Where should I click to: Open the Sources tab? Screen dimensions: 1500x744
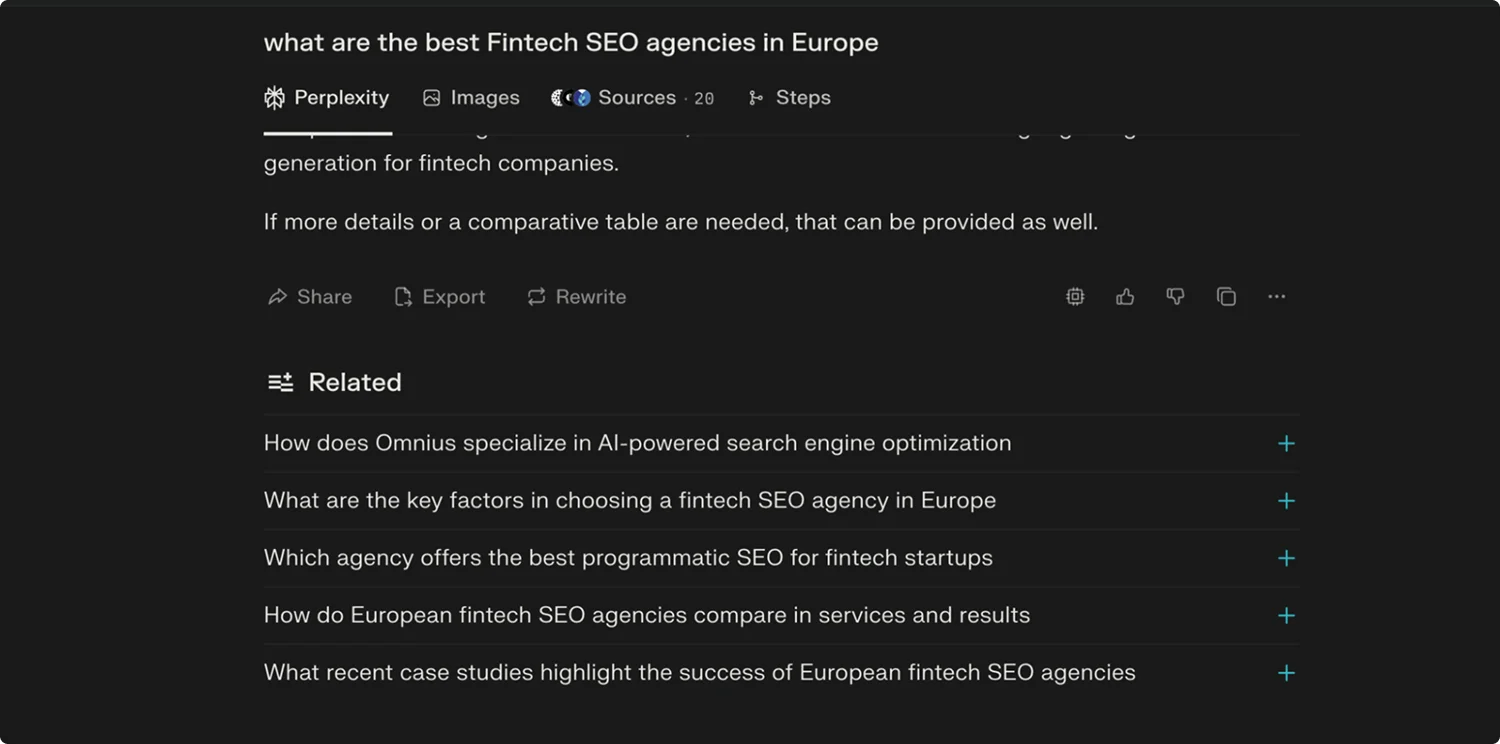[633, 98]
